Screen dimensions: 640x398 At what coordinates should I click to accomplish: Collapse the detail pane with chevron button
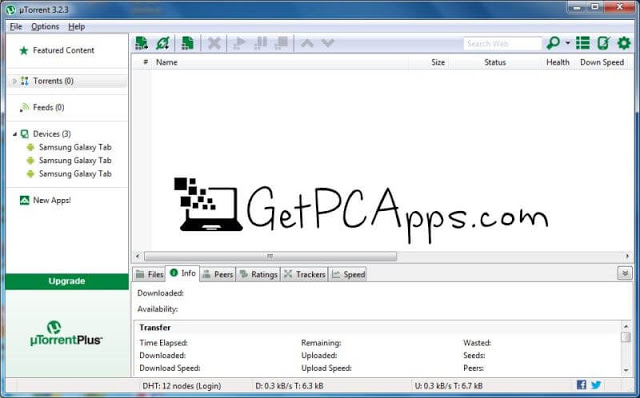pos(624,273)
